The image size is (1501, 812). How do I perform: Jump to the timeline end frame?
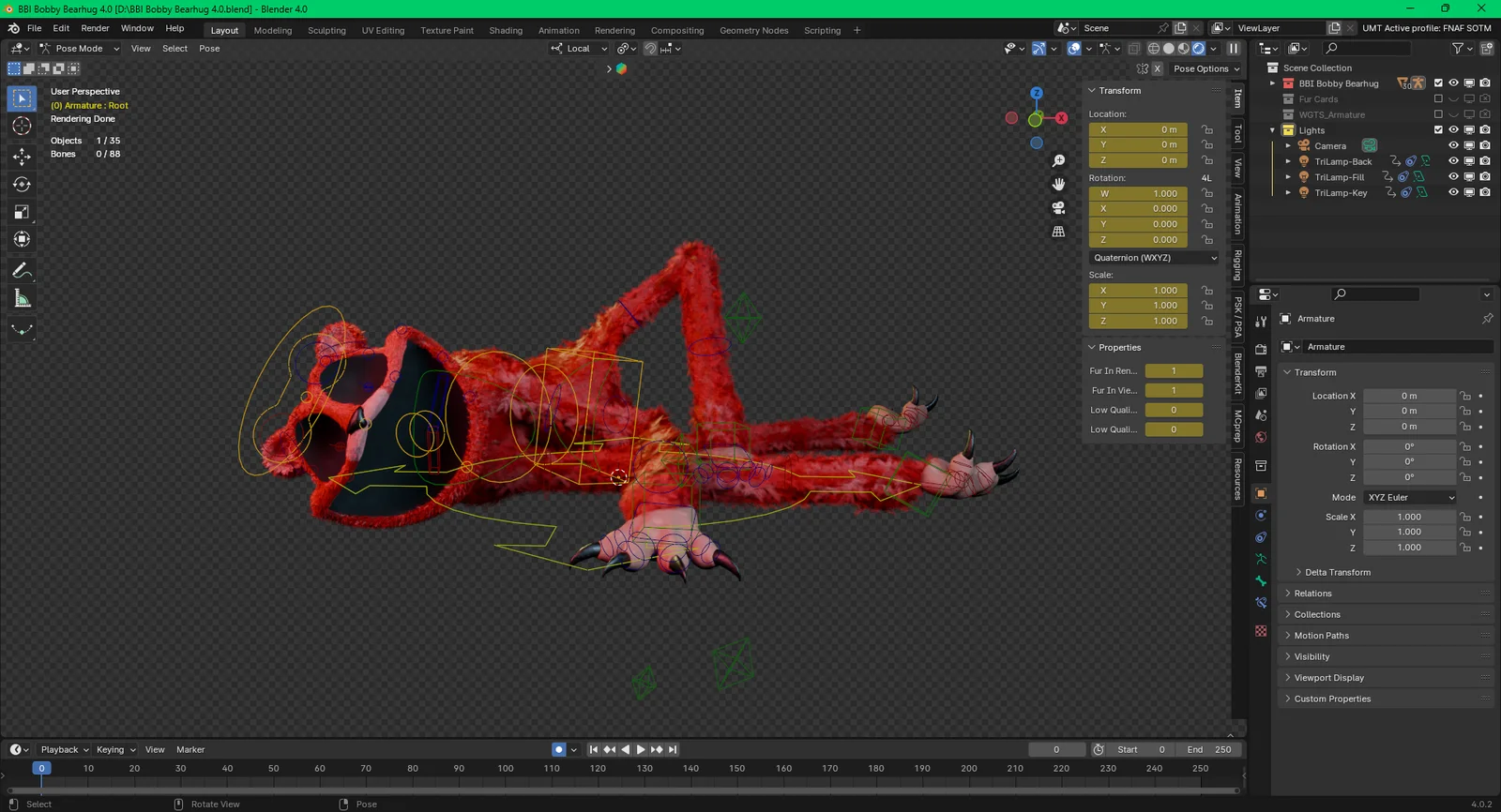click(x=673, y=749)
